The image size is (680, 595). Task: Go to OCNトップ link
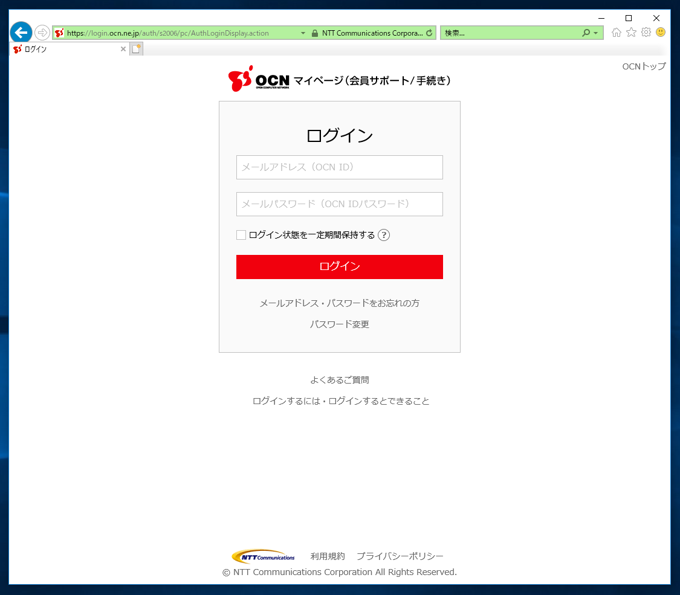click(x=644, y=66)
